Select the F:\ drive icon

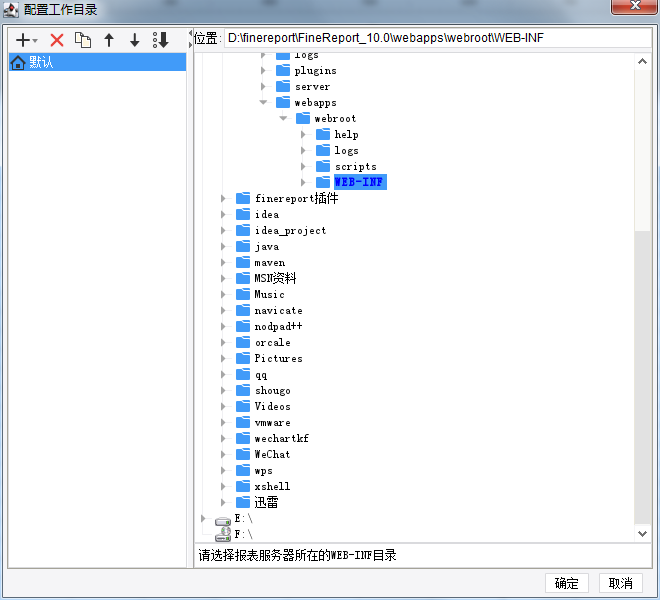click(223, 534)
